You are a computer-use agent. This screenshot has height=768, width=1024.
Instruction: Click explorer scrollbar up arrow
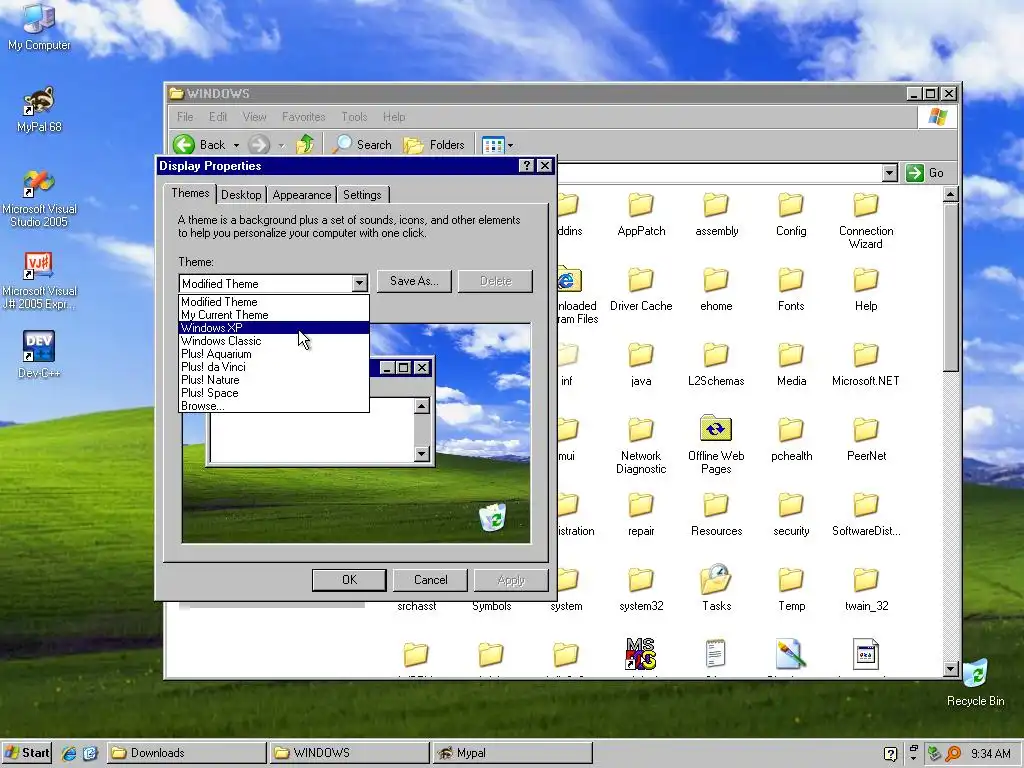pos(951,194)
